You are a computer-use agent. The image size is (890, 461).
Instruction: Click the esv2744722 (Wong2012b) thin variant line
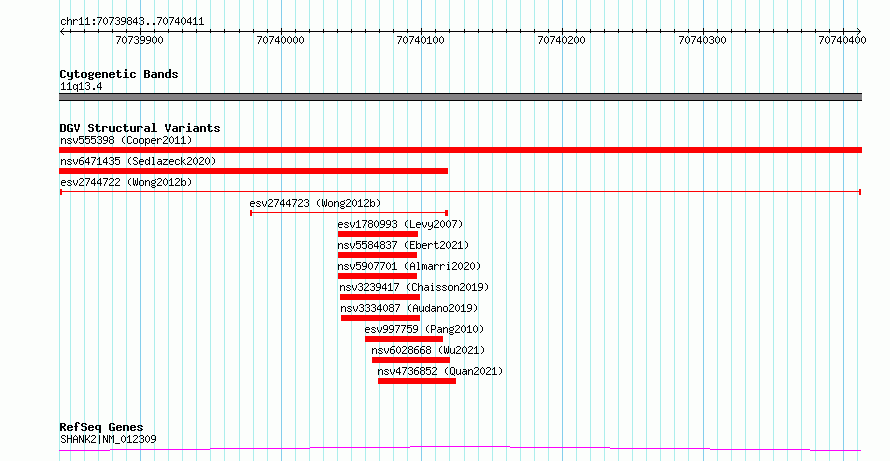point(460,192)
